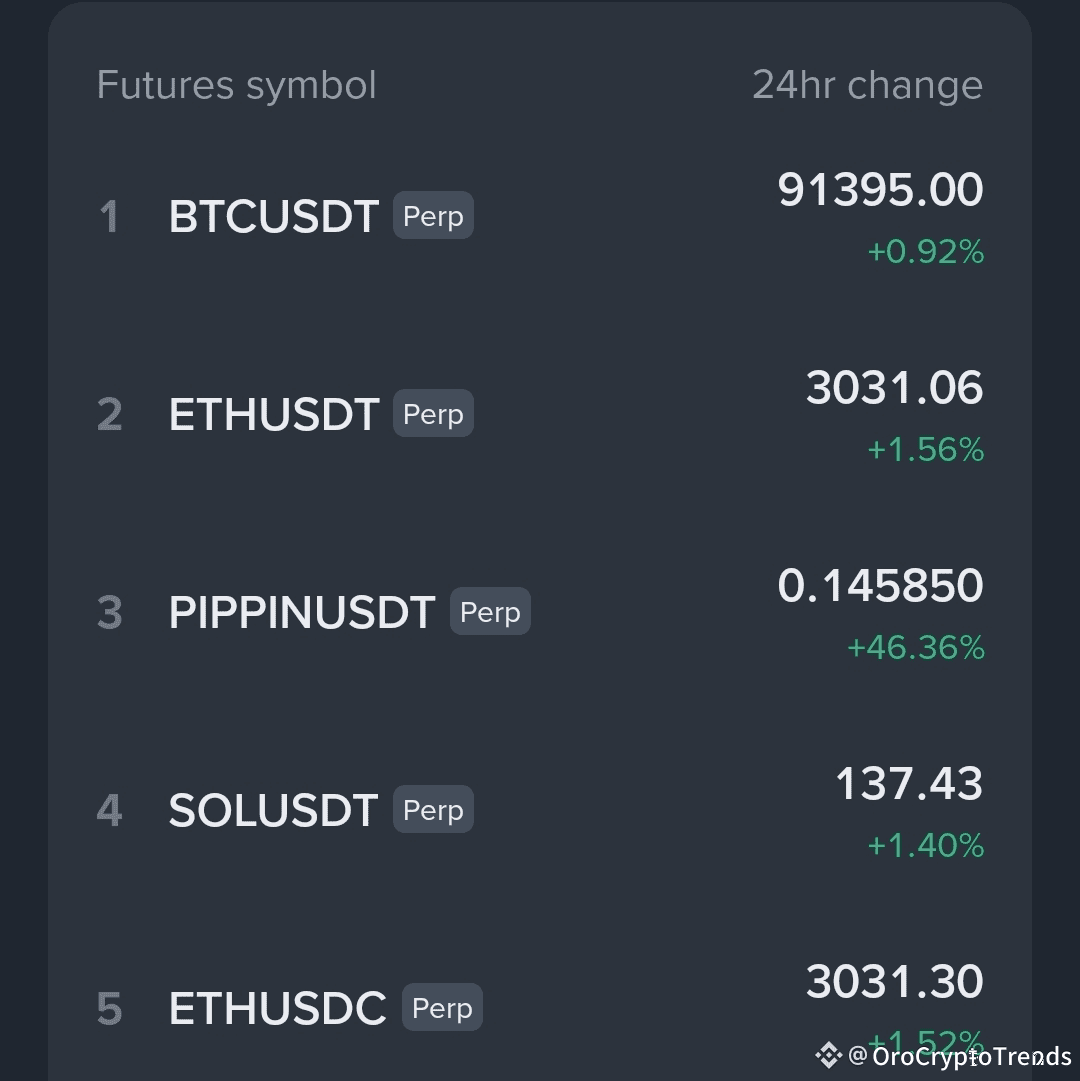Open the ETHUSDT futures symbol
This screenshot has width=1080, height=1081.
(x=273, y=414)
